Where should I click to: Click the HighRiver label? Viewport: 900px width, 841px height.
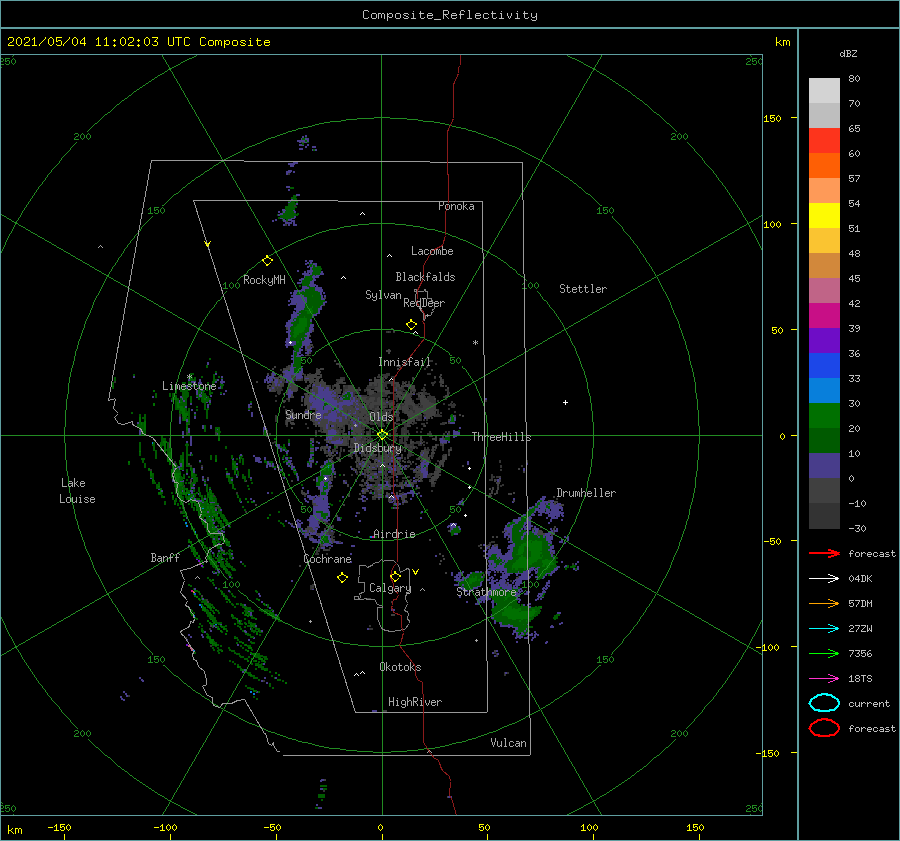click(415, 702)
